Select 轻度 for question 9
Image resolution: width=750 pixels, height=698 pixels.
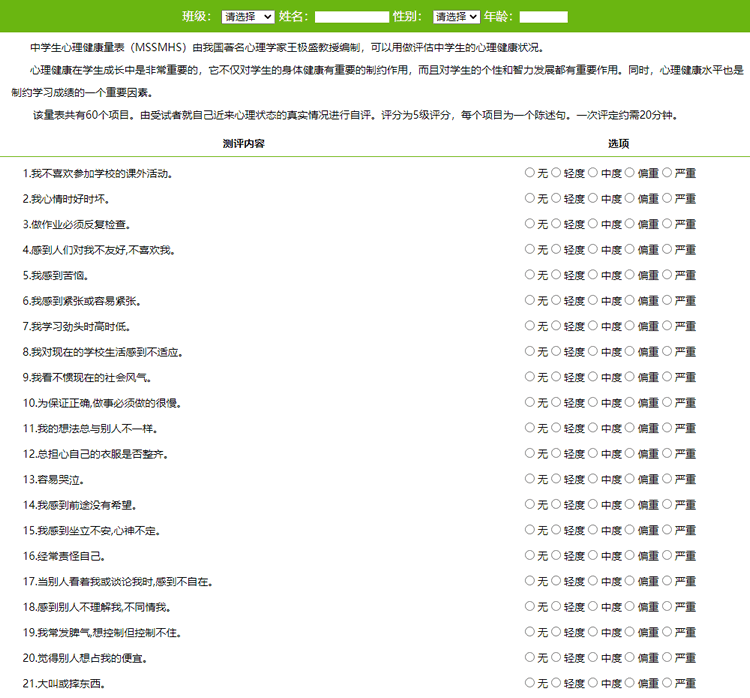(556, 377)
